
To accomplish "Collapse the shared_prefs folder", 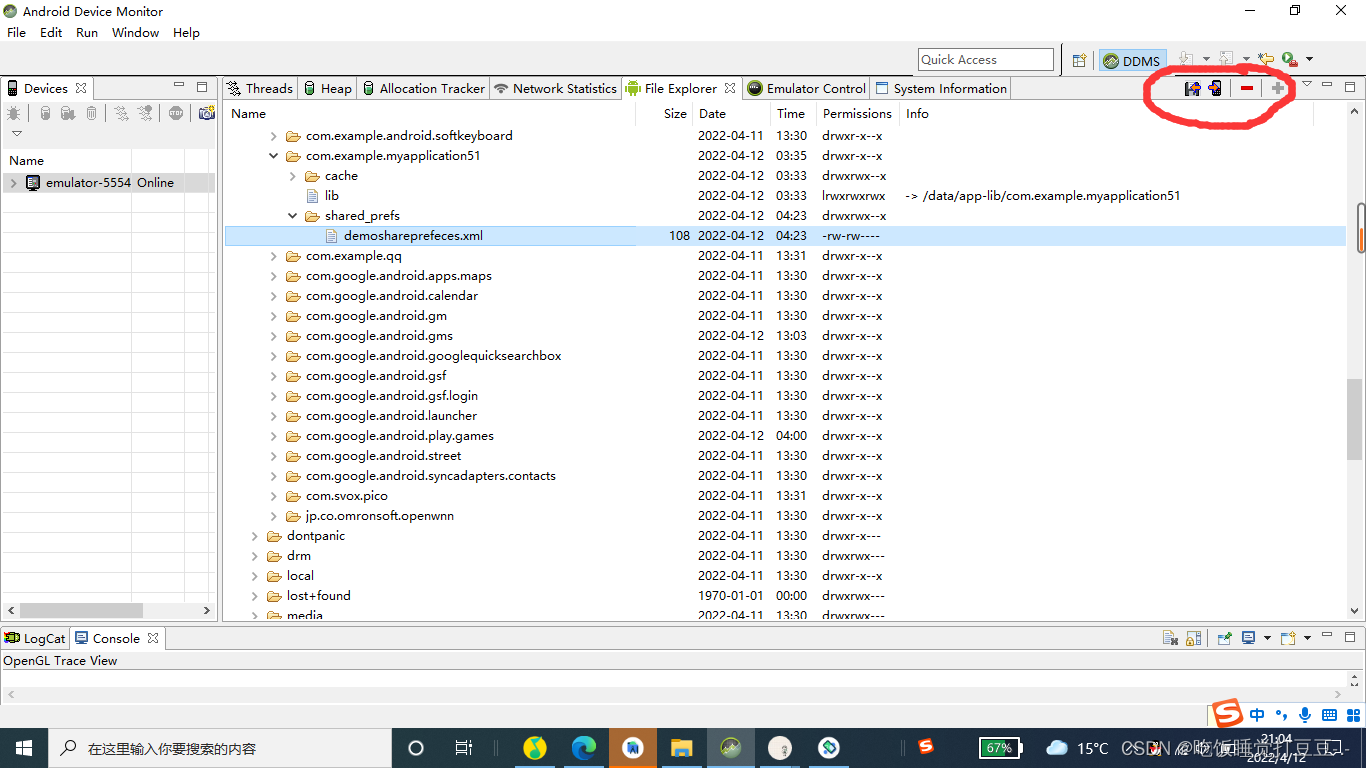I will click(x=292, y=215).
